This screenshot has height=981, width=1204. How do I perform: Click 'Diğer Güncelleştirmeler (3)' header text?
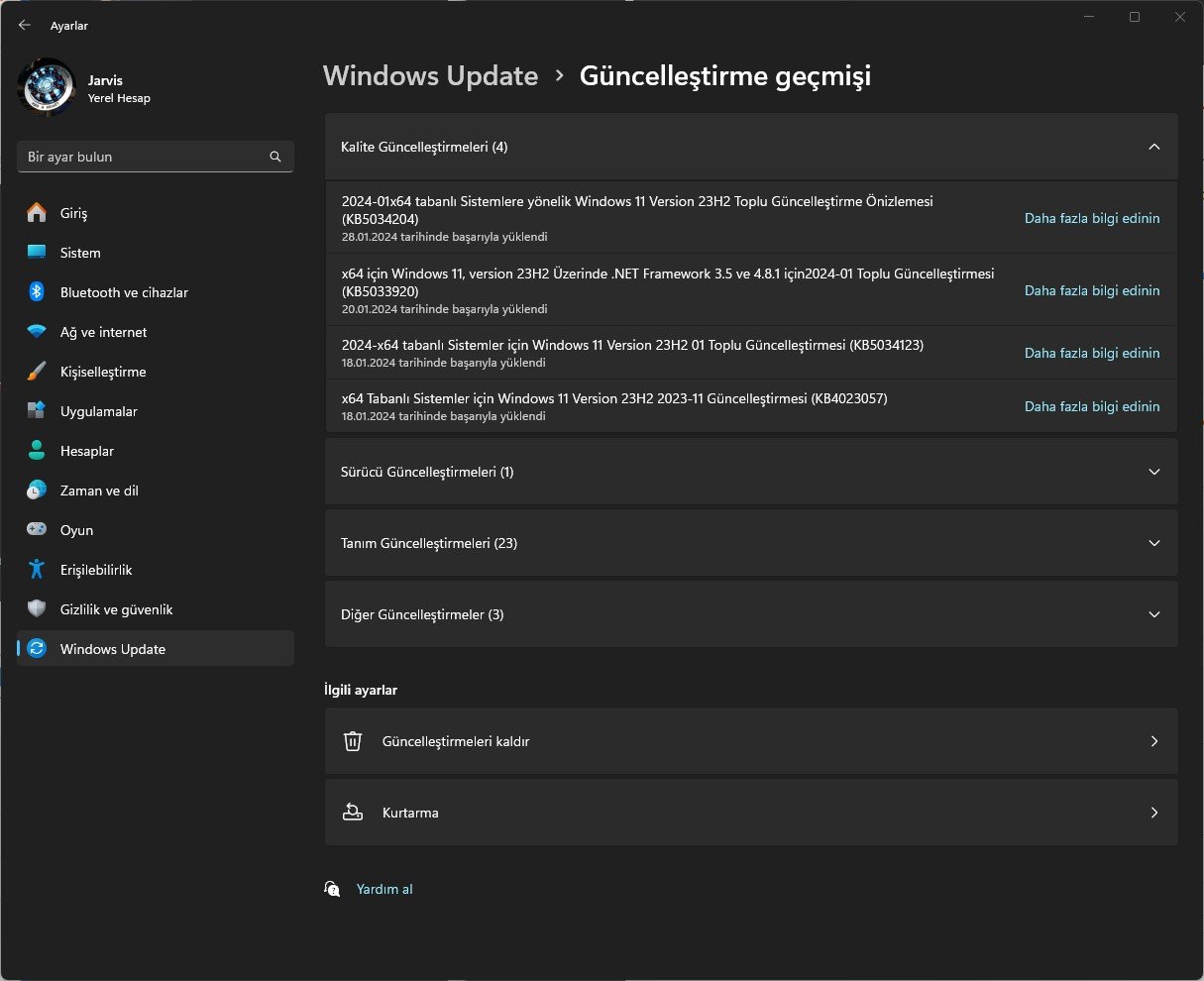(x=422, y=614)
